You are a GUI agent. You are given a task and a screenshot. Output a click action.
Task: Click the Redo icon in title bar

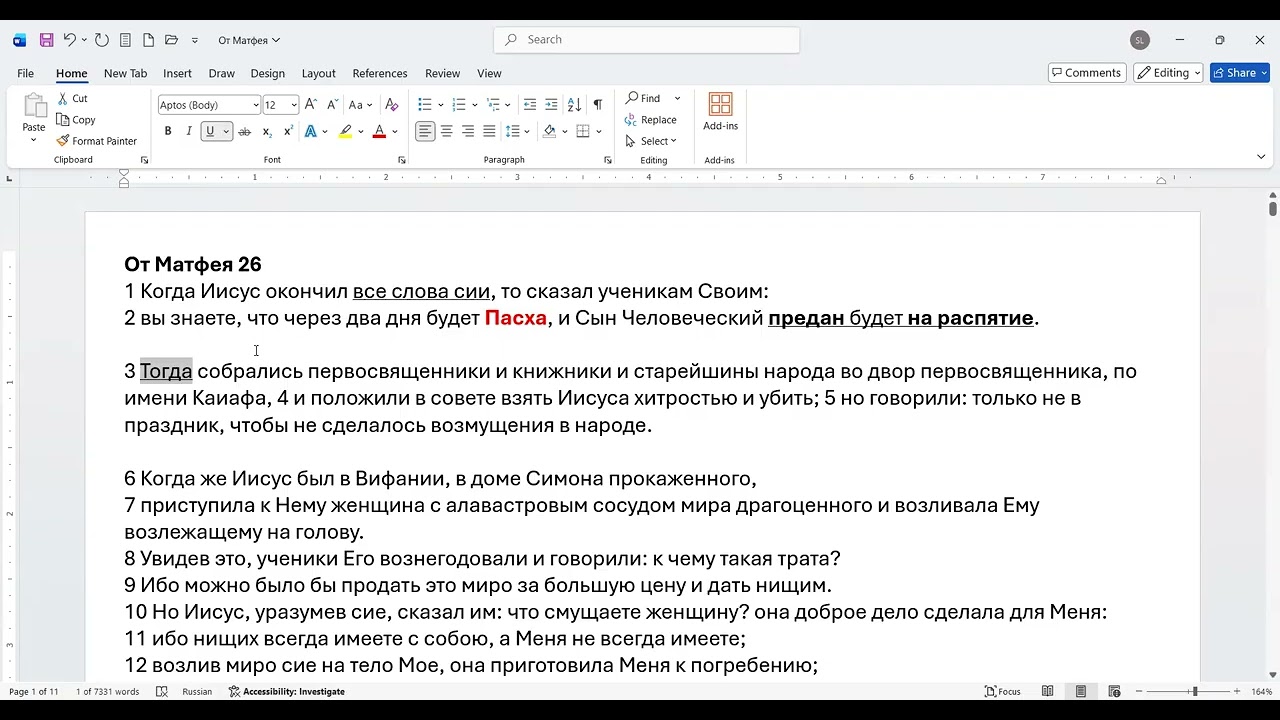tap(101, 40)
